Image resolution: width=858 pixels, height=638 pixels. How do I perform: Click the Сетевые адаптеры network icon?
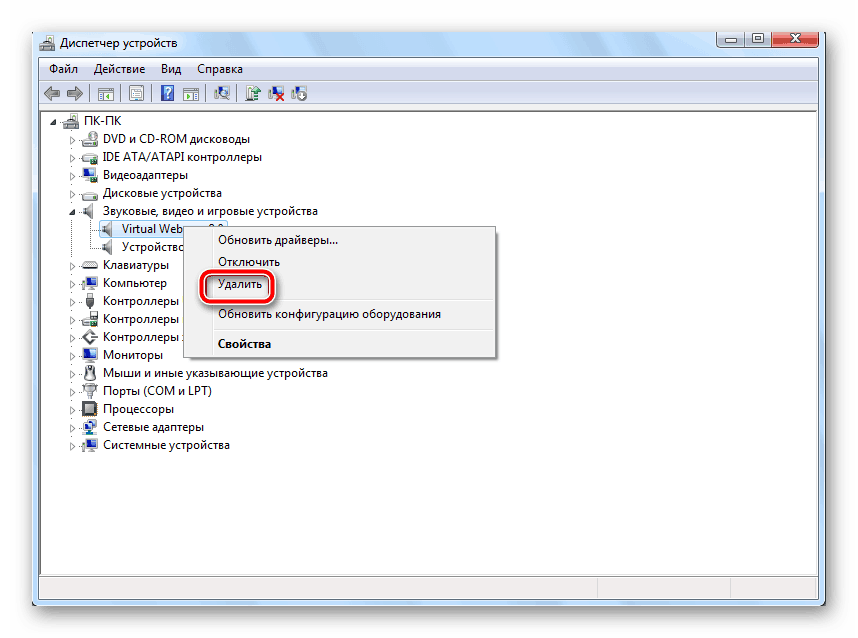click(90, 427)
